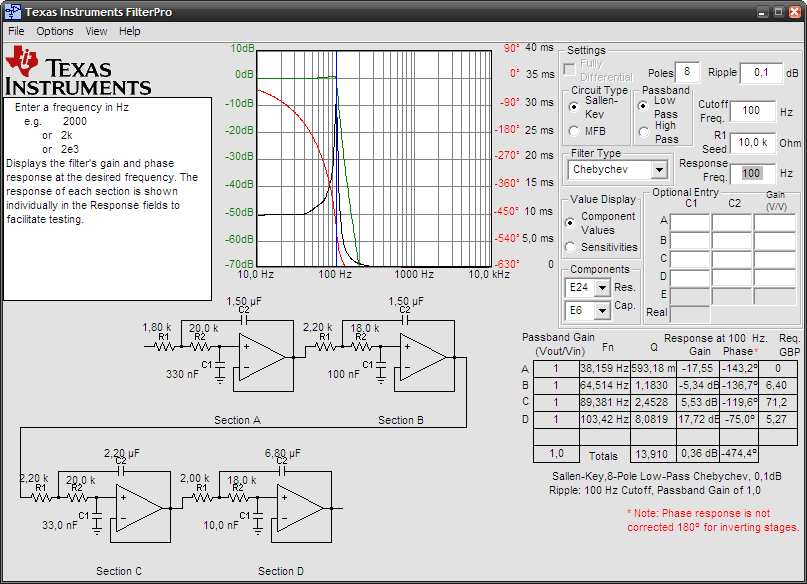Open the File menu

(16, 31)
